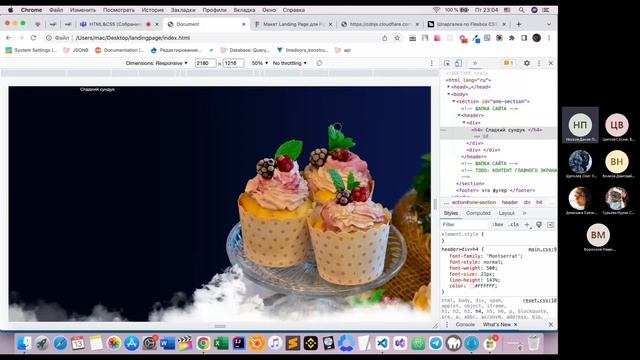
Task: Collapse the section one-section node
Action: pyautogui.click(x=453, y=101)
